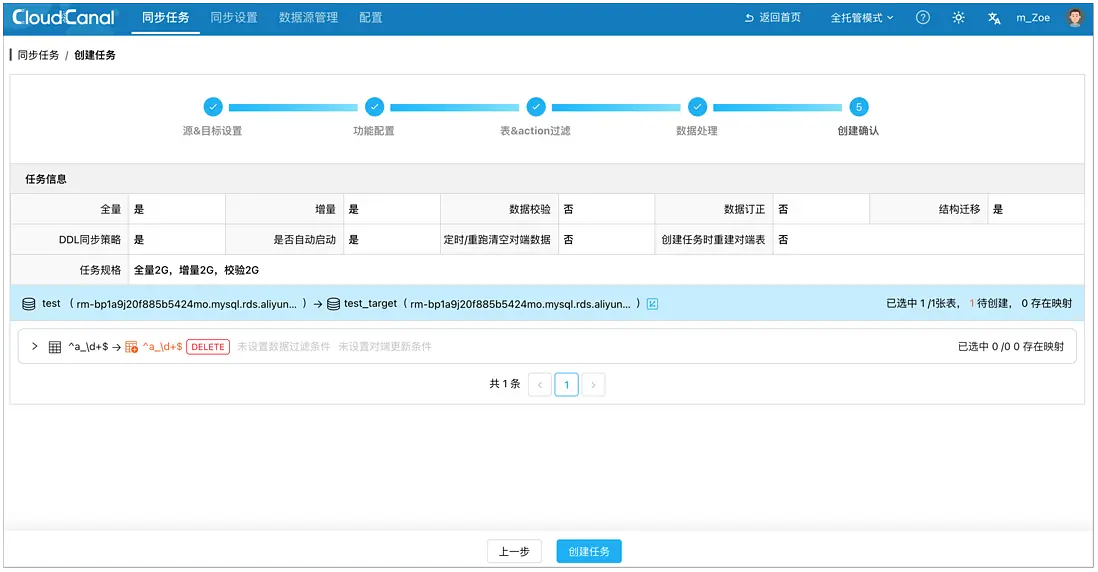Image resolution: width=1098 pixels, height=572 pixels.
Task: Expand the ^a_\d+$ table row
Action: [x=34, y=347]
